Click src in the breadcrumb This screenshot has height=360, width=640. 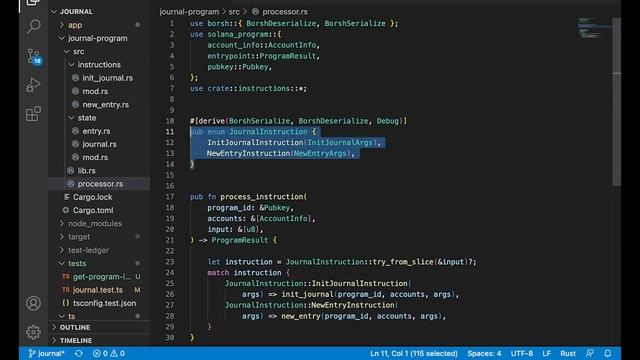(x=234, y=12)
